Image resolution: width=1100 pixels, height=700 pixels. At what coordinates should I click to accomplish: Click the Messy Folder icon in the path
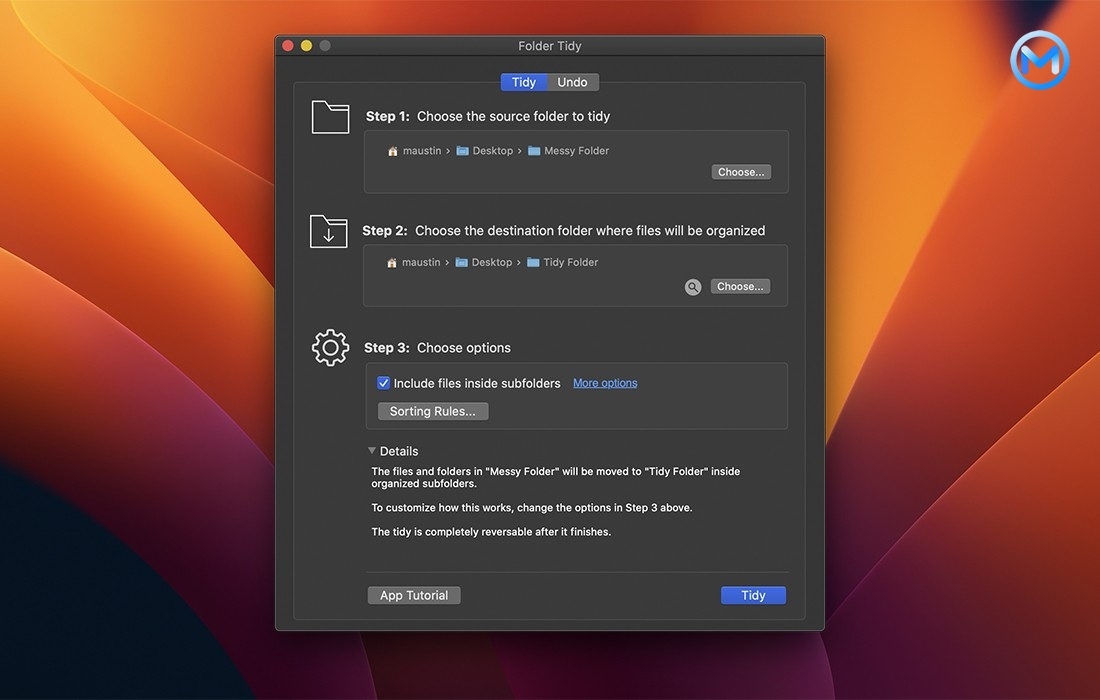[534, 150]
